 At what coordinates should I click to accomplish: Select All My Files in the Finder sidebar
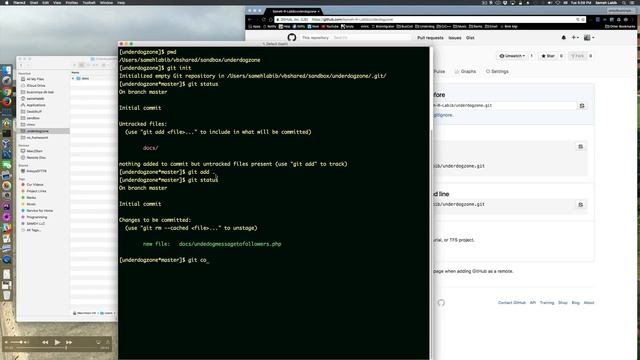coord(35,79)
